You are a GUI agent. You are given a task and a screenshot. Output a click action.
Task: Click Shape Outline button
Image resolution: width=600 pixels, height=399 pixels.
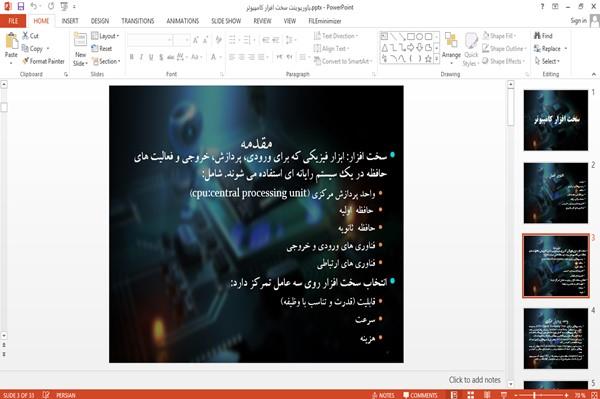click(x=504, y=49)
